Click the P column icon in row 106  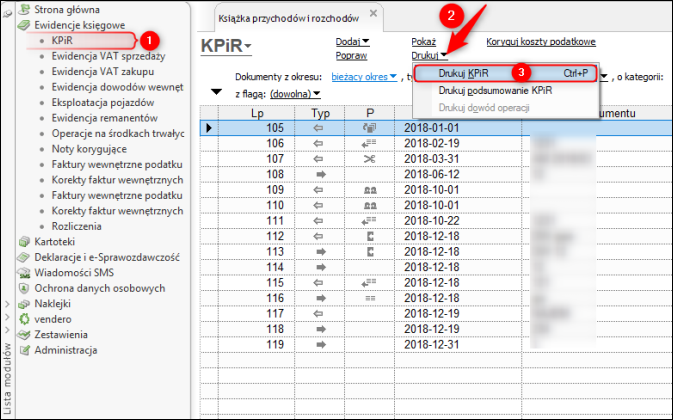click(369, 143)
